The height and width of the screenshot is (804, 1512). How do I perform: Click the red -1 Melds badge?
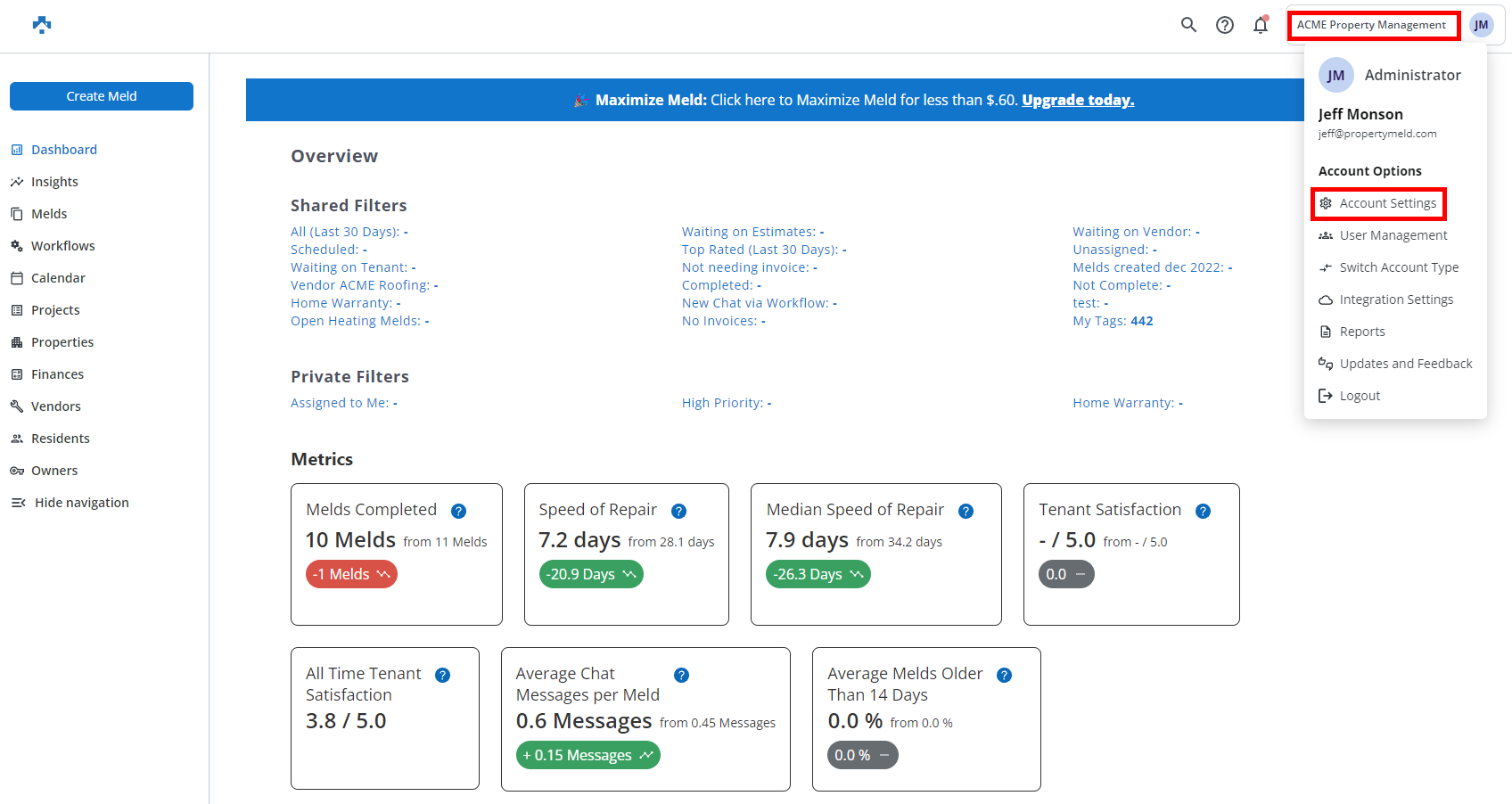point(351,574)
